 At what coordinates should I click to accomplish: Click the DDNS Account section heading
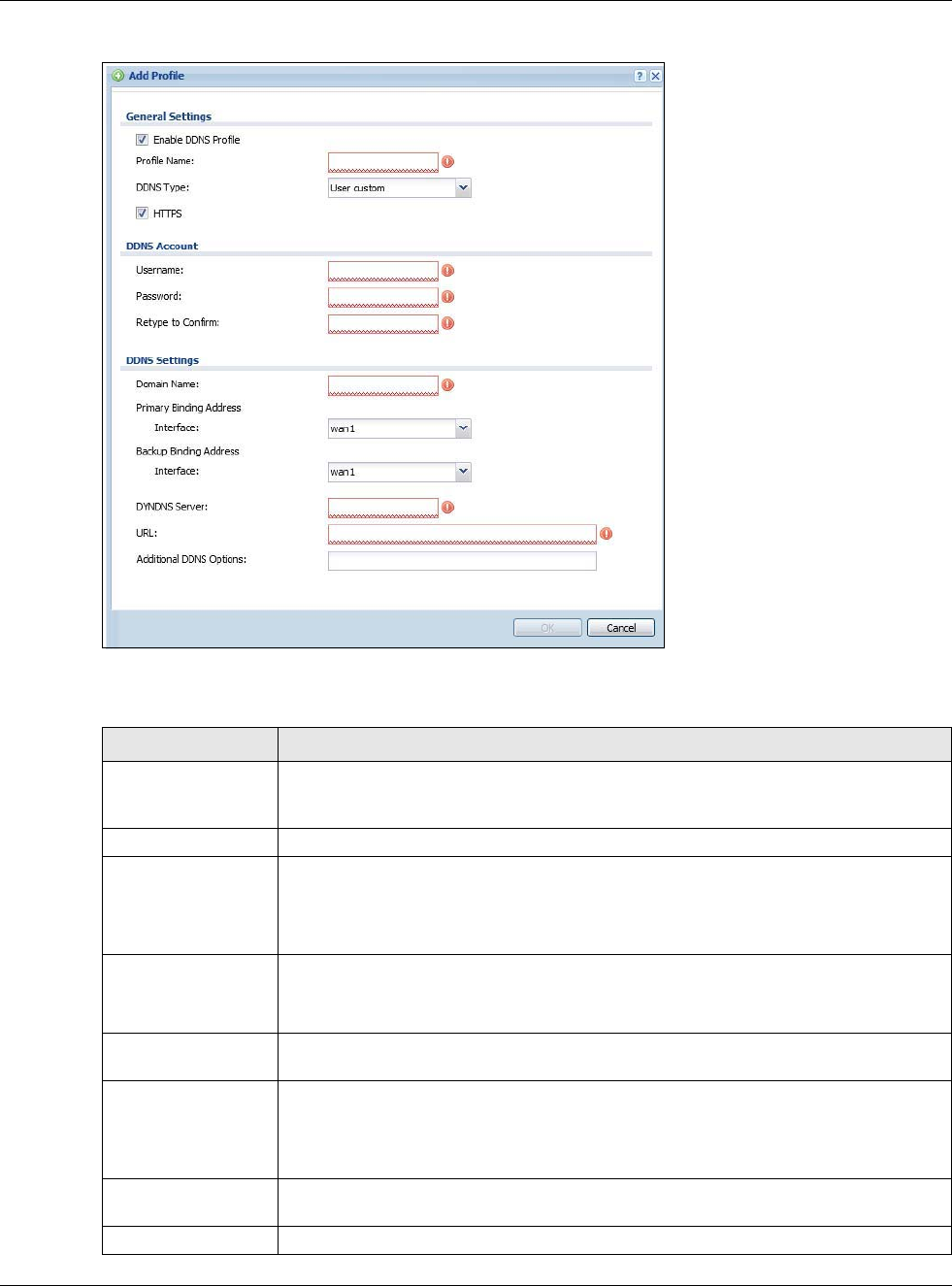coord(162,247)
